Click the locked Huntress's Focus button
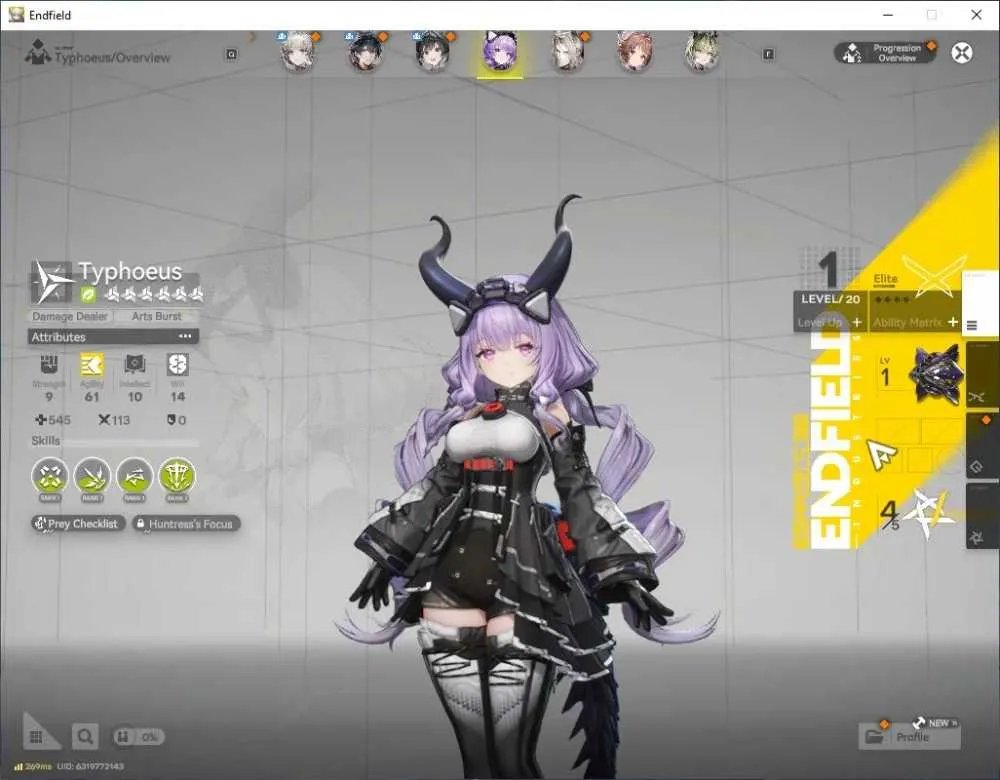The image size is (1000, 780). [x=186, y=524]
